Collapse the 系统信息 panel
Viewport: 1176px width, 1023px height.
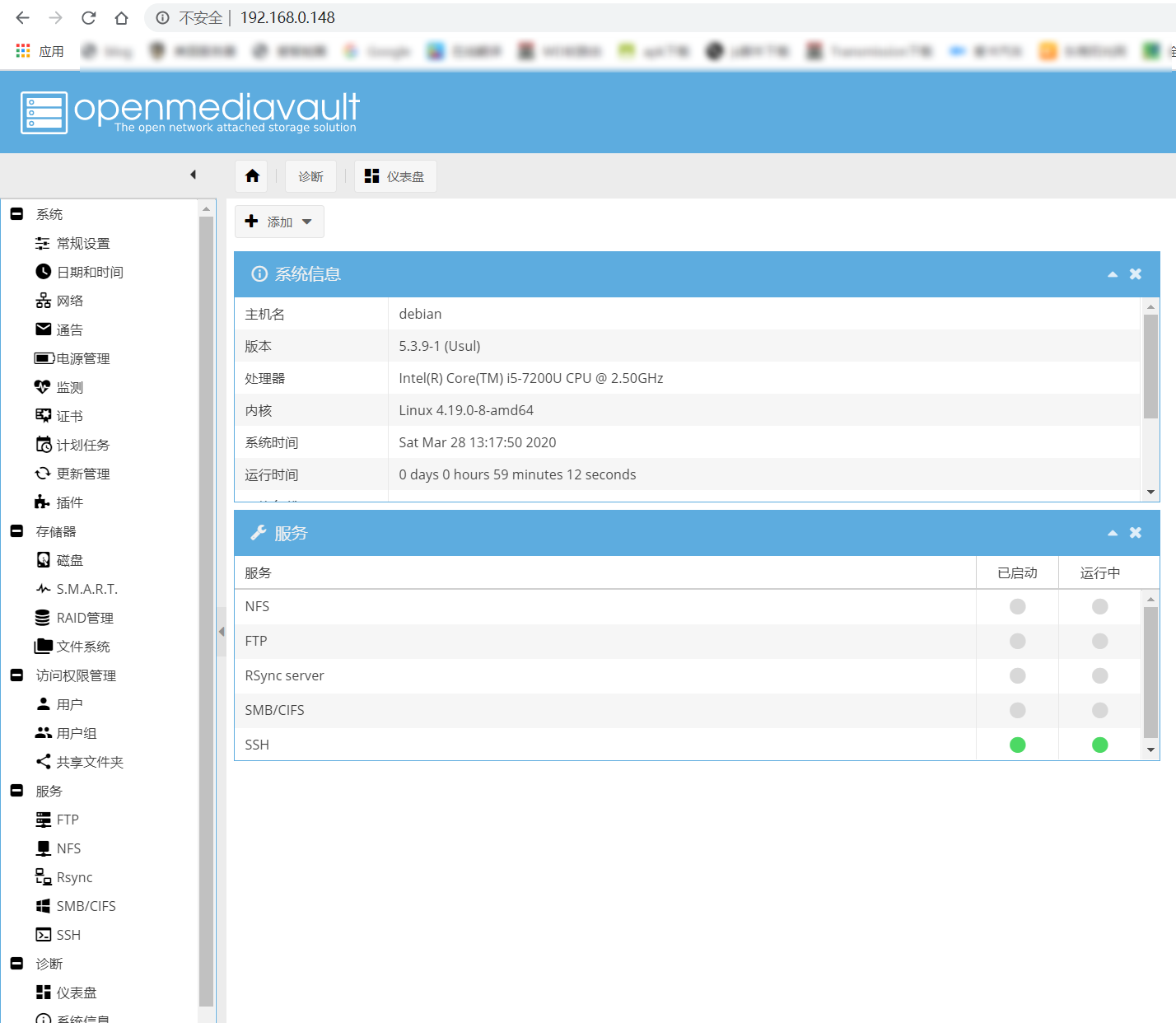click(x=1112, y=273)
